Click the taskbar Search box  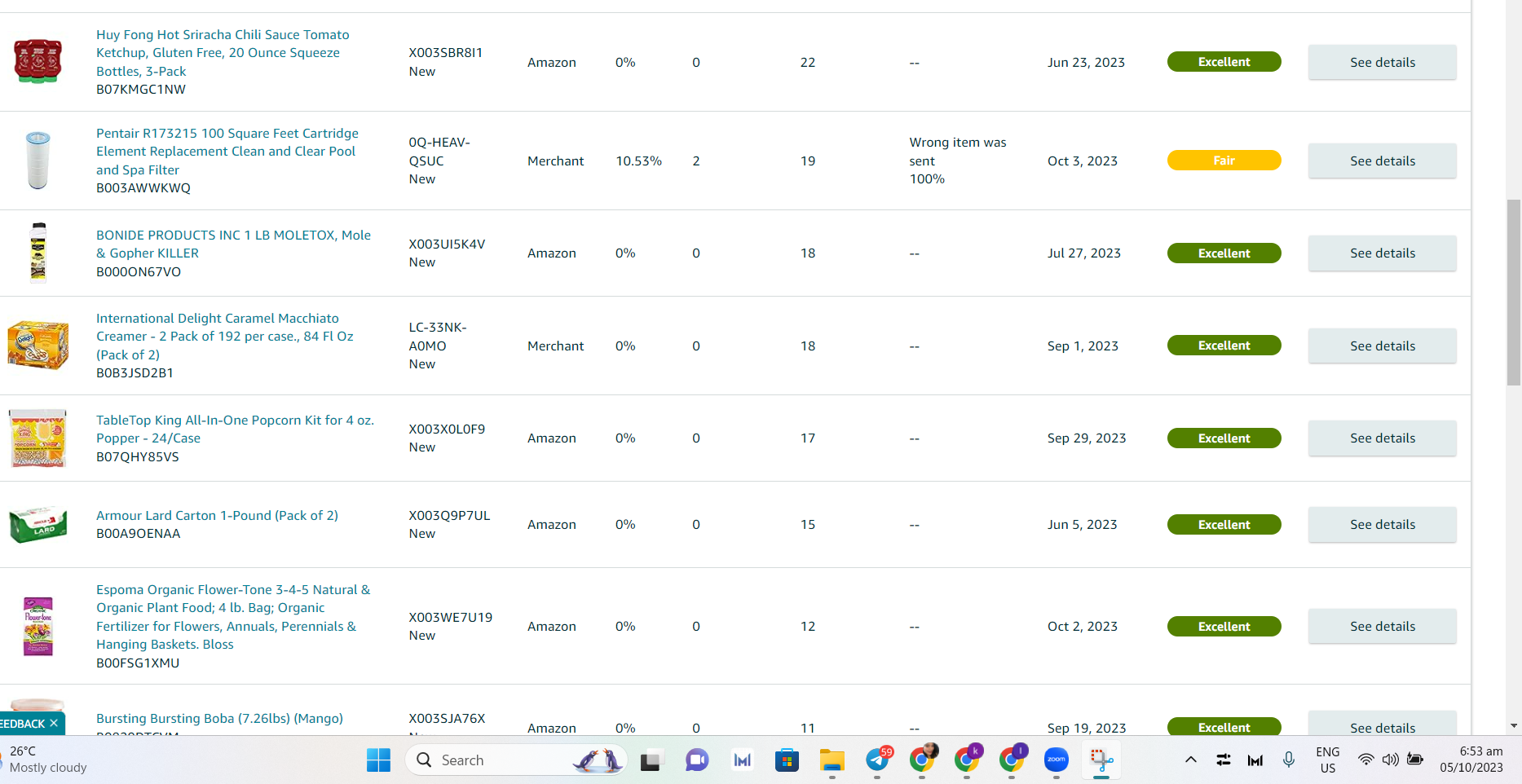516,760
